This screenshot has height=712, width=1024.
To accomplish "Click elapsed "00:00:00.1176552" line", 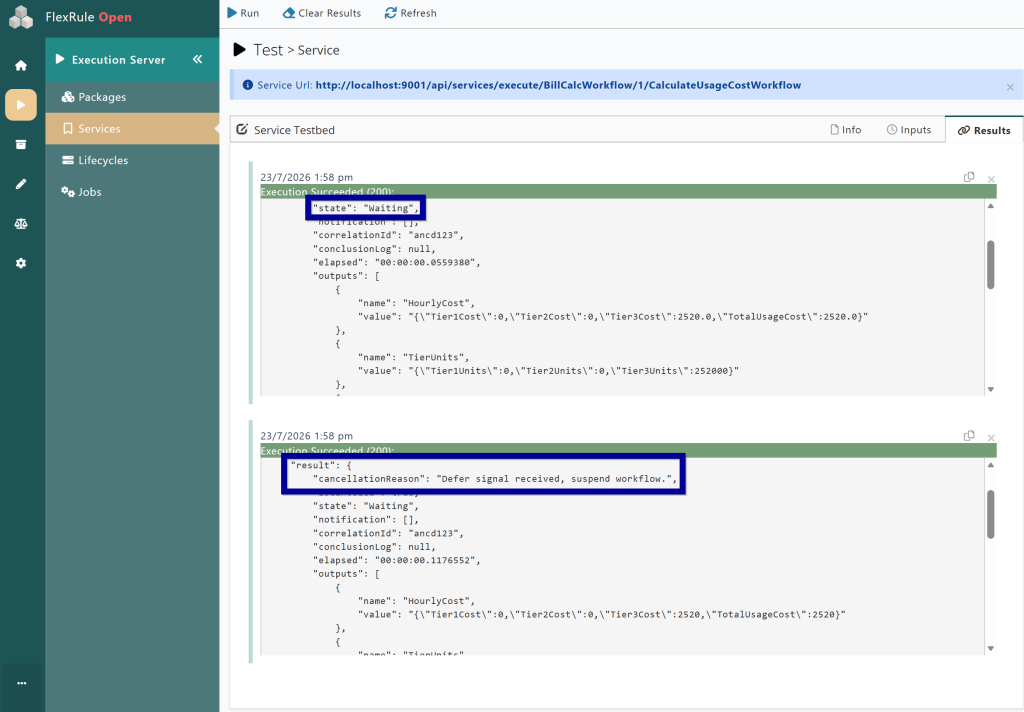I will click(396, 560).
